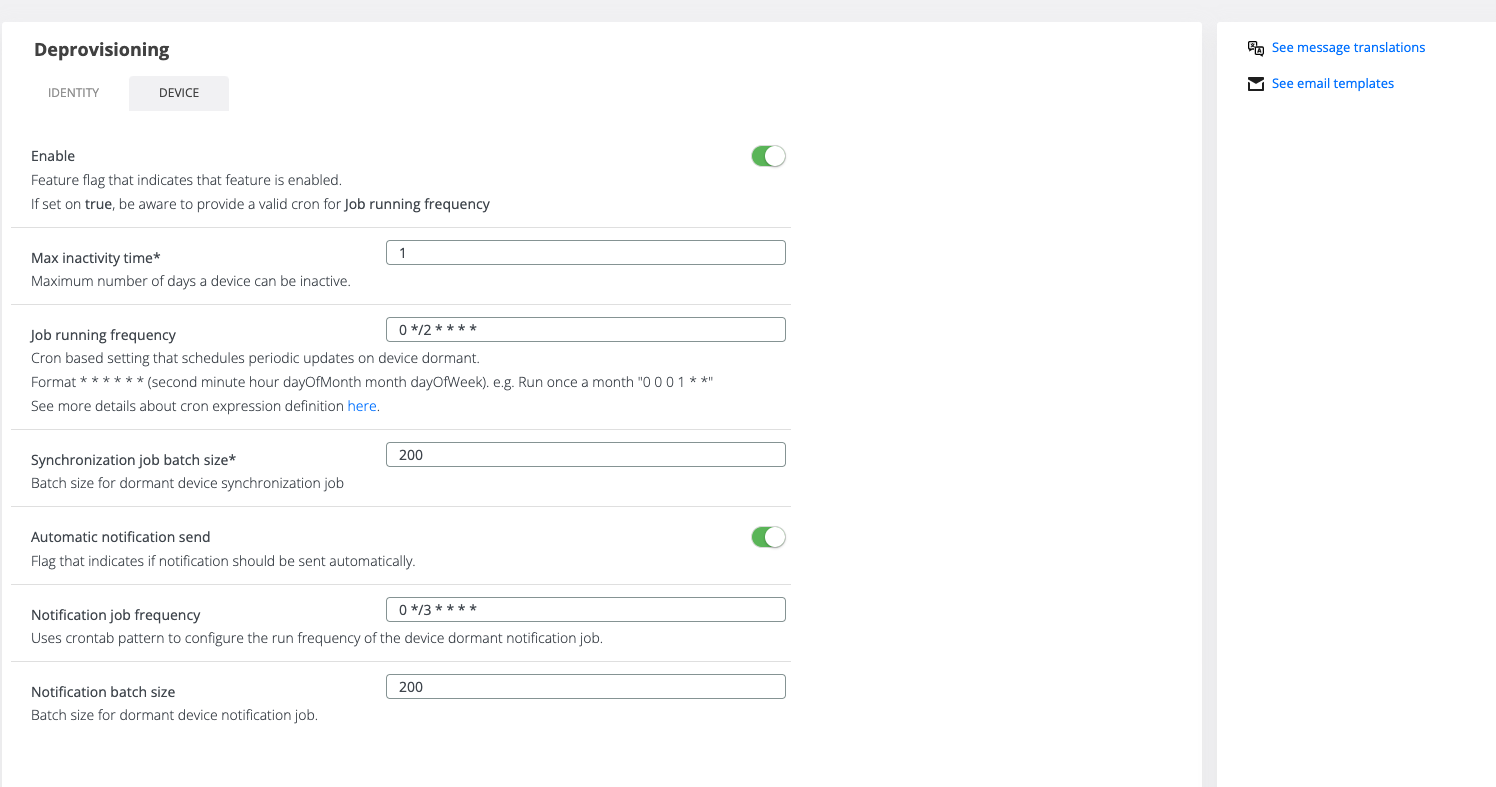Open See email templates link
The width and height of the screenshot is (1496, 787).
pyautogui.click(x=1332, y=84)
